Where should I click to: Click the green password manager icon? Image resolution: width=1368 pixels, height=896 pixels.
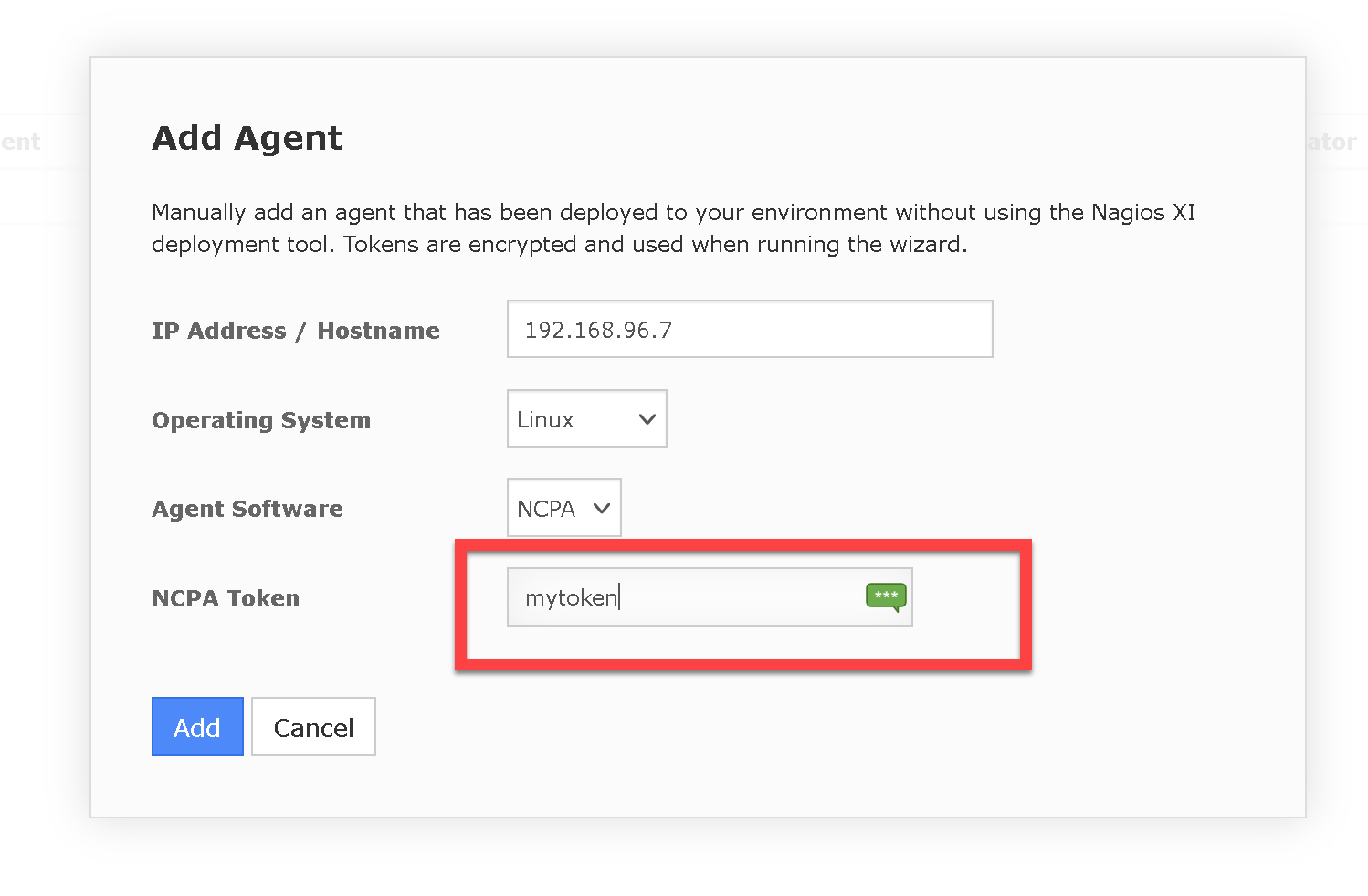point(885,596)
